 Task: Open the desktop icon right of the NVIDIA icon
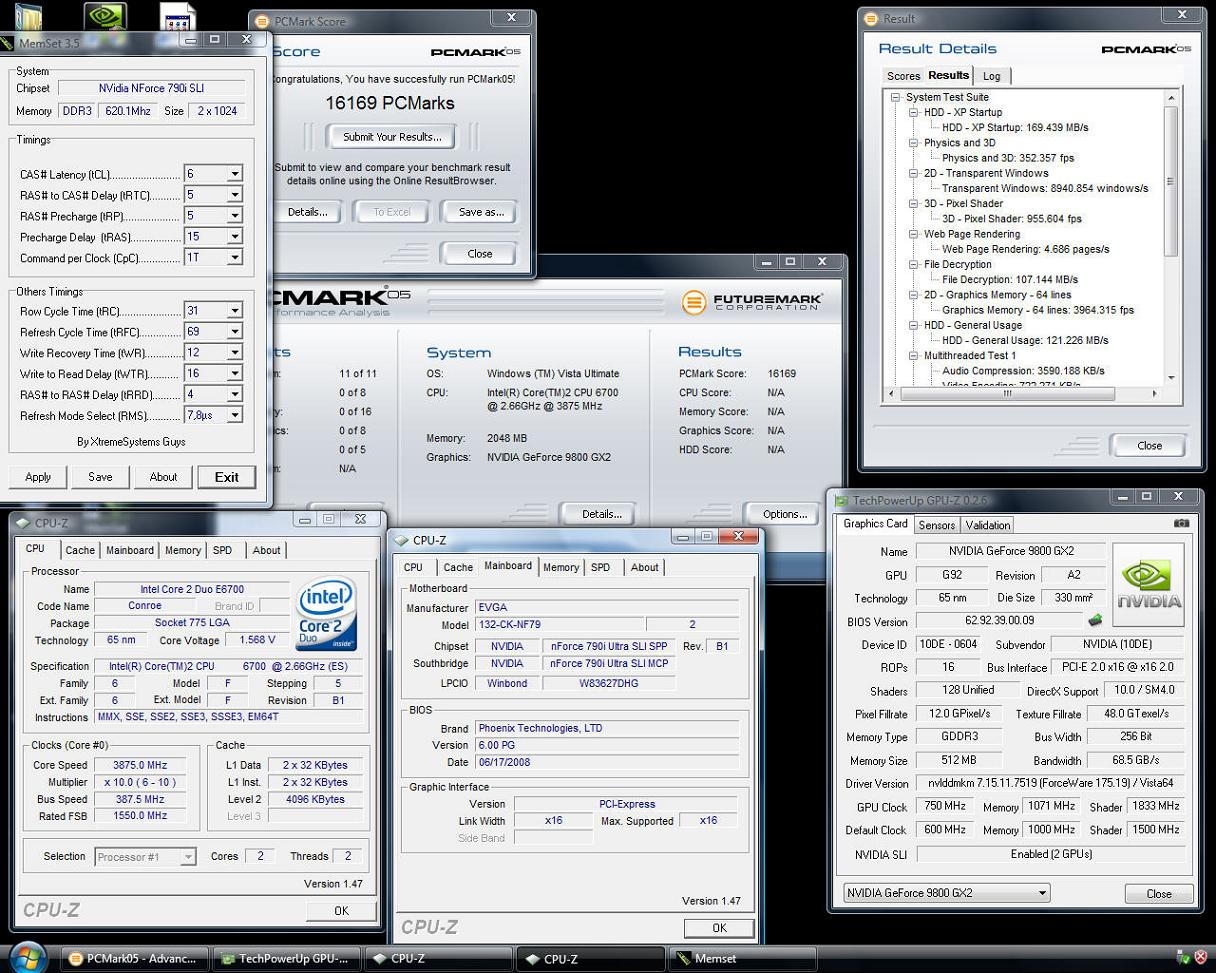click(177, 17)
